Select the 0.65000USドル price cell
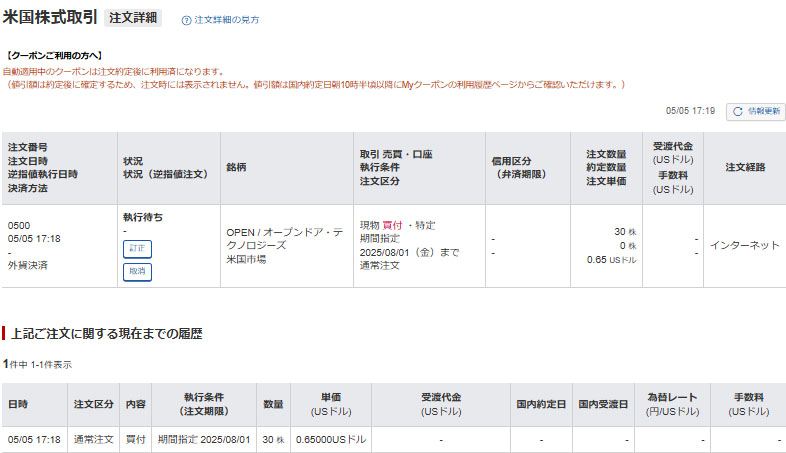Screen dimensions: 786x453 point(331,439)
